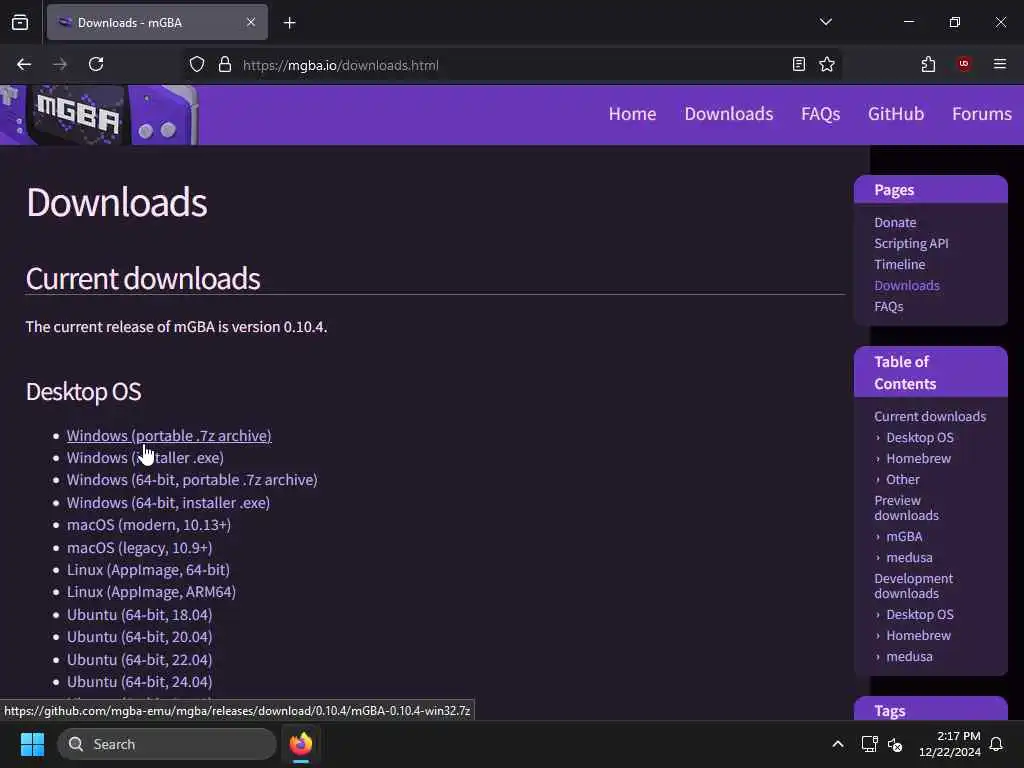The image size is (1024, 768).
Task: Click the muted volume tray icon
Action: click(895, 744)
